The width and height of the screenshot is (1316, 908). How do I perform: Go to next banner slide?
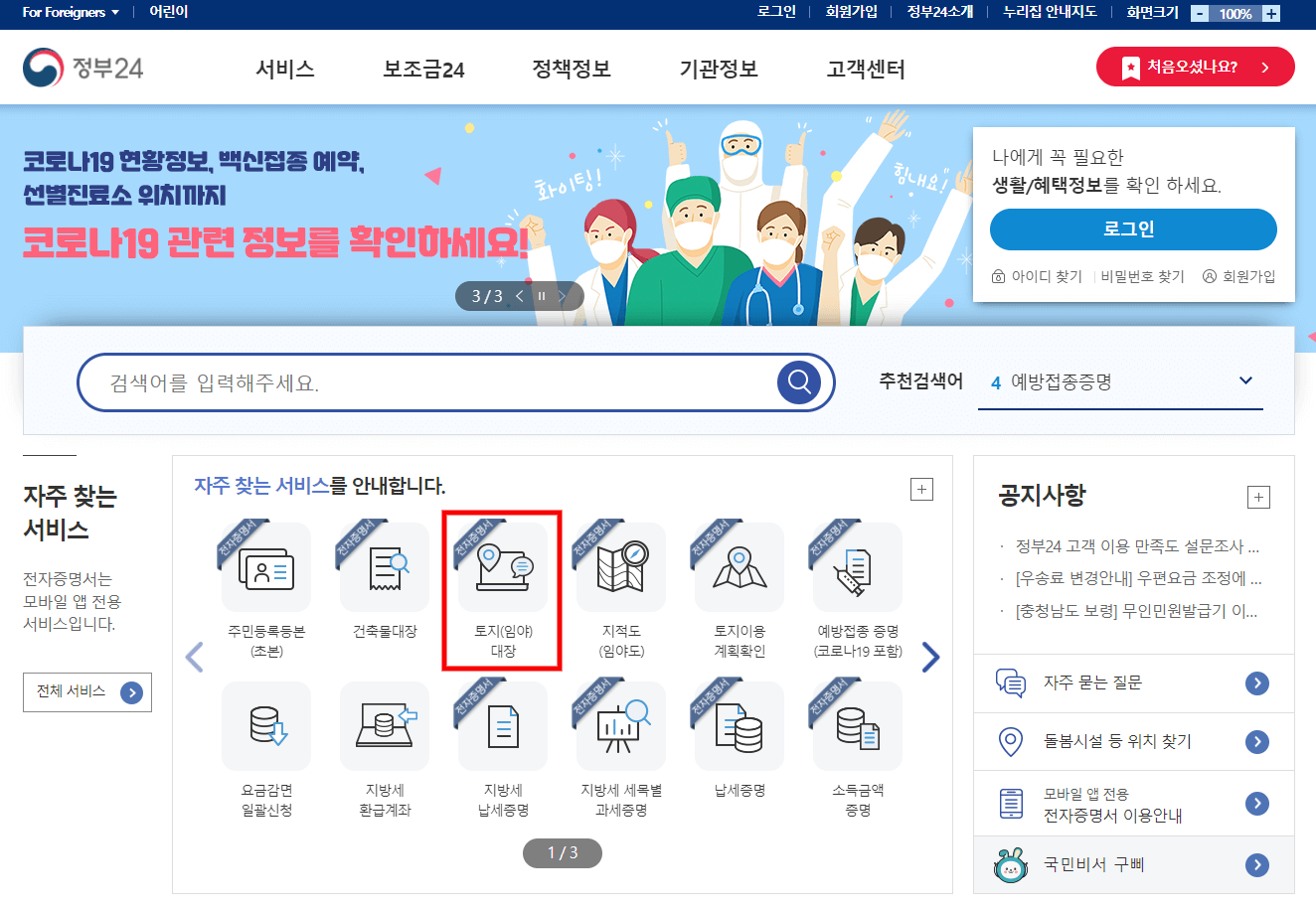pos(562,296)
